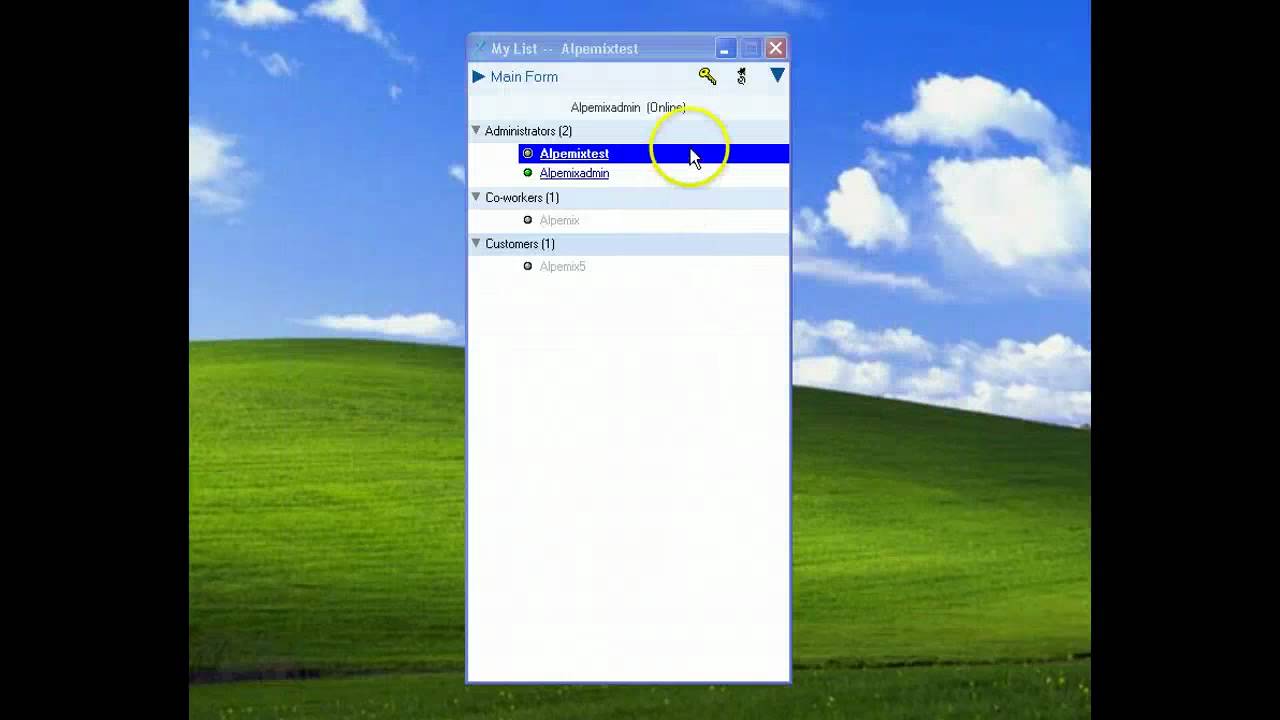The width and height of the screenshot is (1280, 720).
Task: Select offline contact Alpemix5
Action: (562, 266)
